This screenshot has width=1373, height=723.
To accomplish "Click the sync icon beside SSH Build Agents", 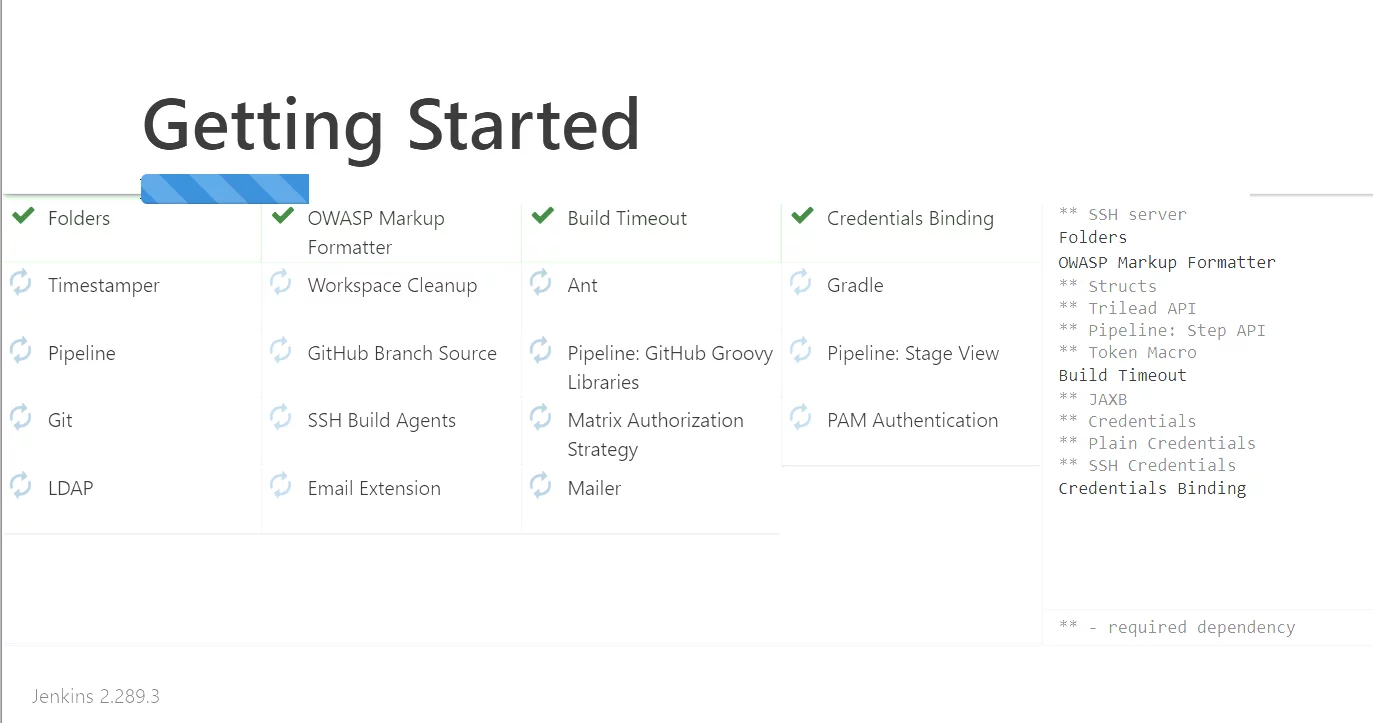I will (x=281, y=418).
